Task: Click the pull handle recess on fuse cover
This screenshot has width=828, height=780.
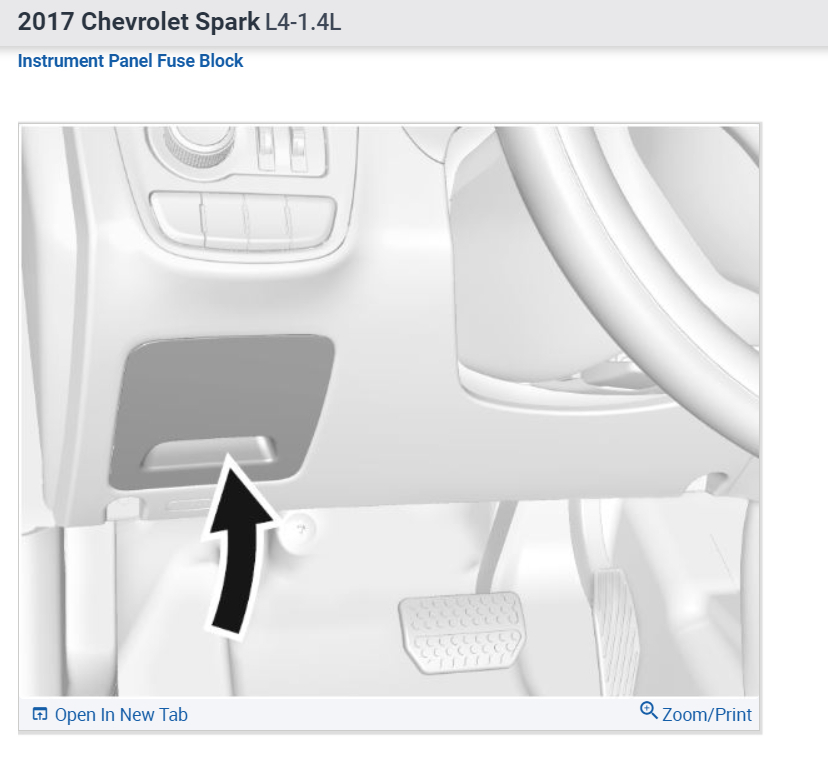Action: (x=209, y=453)
